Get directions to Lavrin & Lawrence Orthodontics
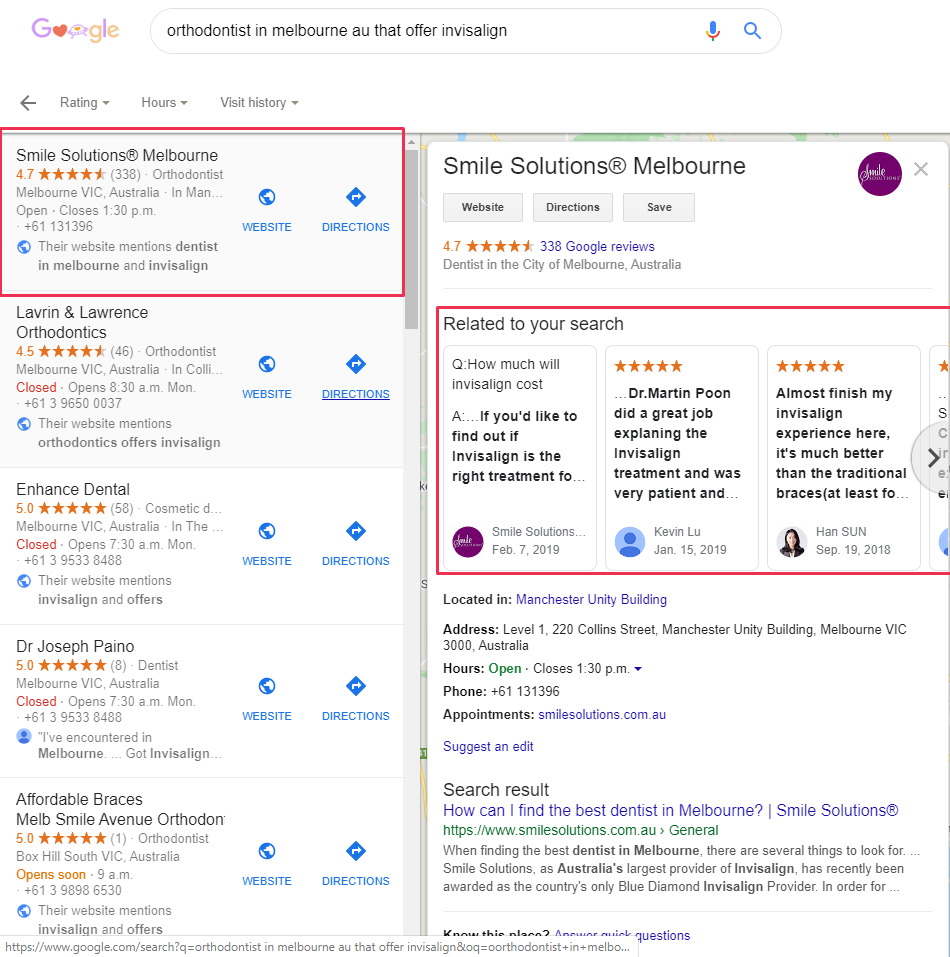 356,365
